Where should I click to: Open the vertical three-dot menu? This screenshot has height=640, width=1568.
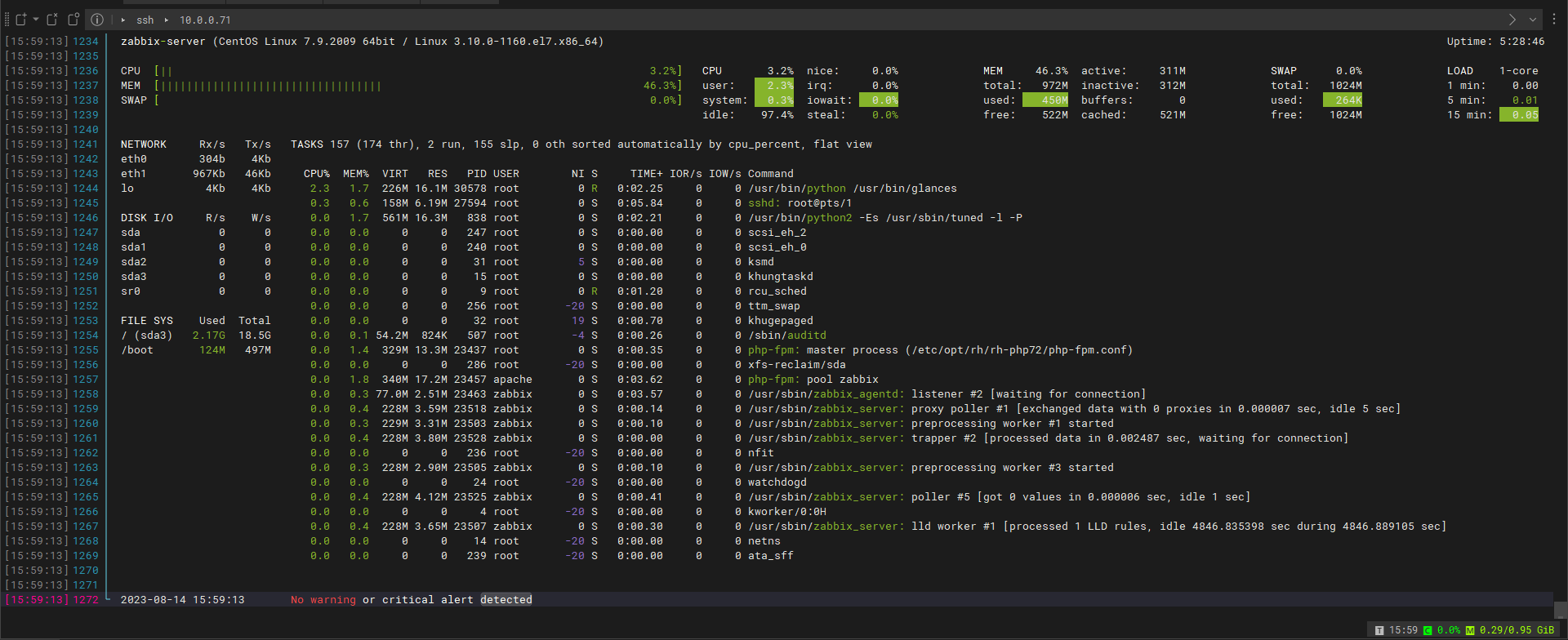[1554, 20]
